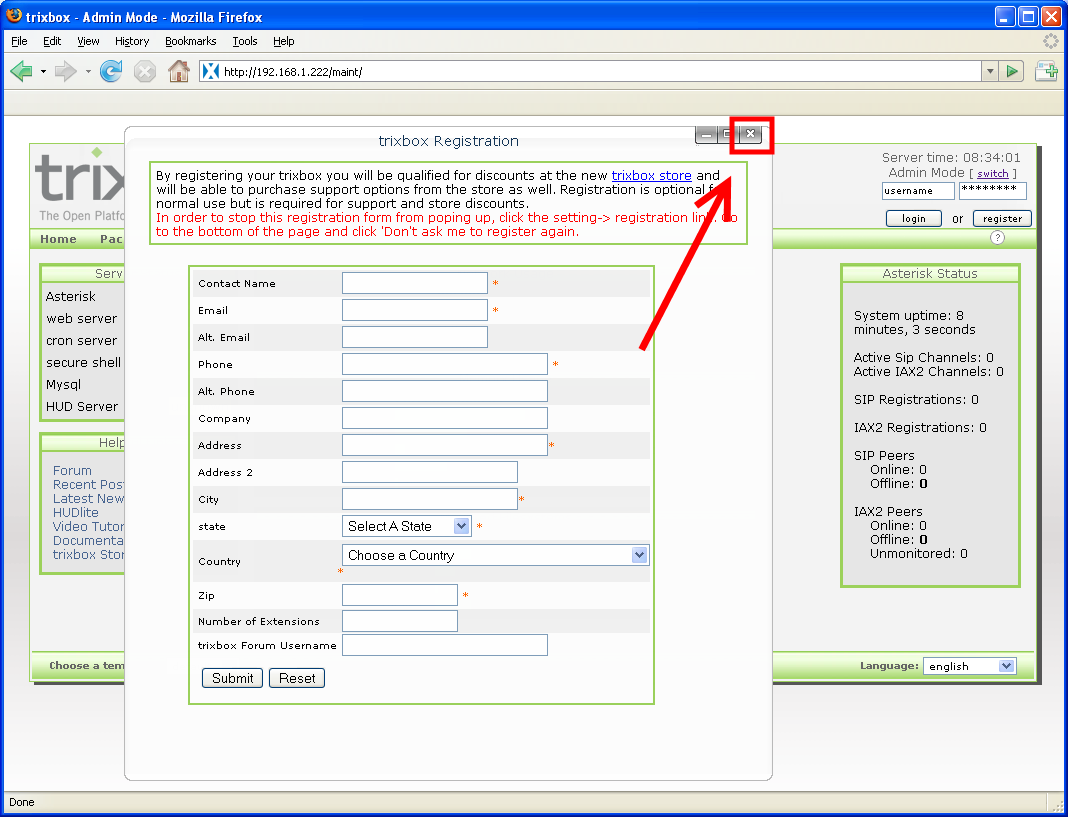Click the secure shell status row
Screen dimensions: 1068x817
coord(84,363)
